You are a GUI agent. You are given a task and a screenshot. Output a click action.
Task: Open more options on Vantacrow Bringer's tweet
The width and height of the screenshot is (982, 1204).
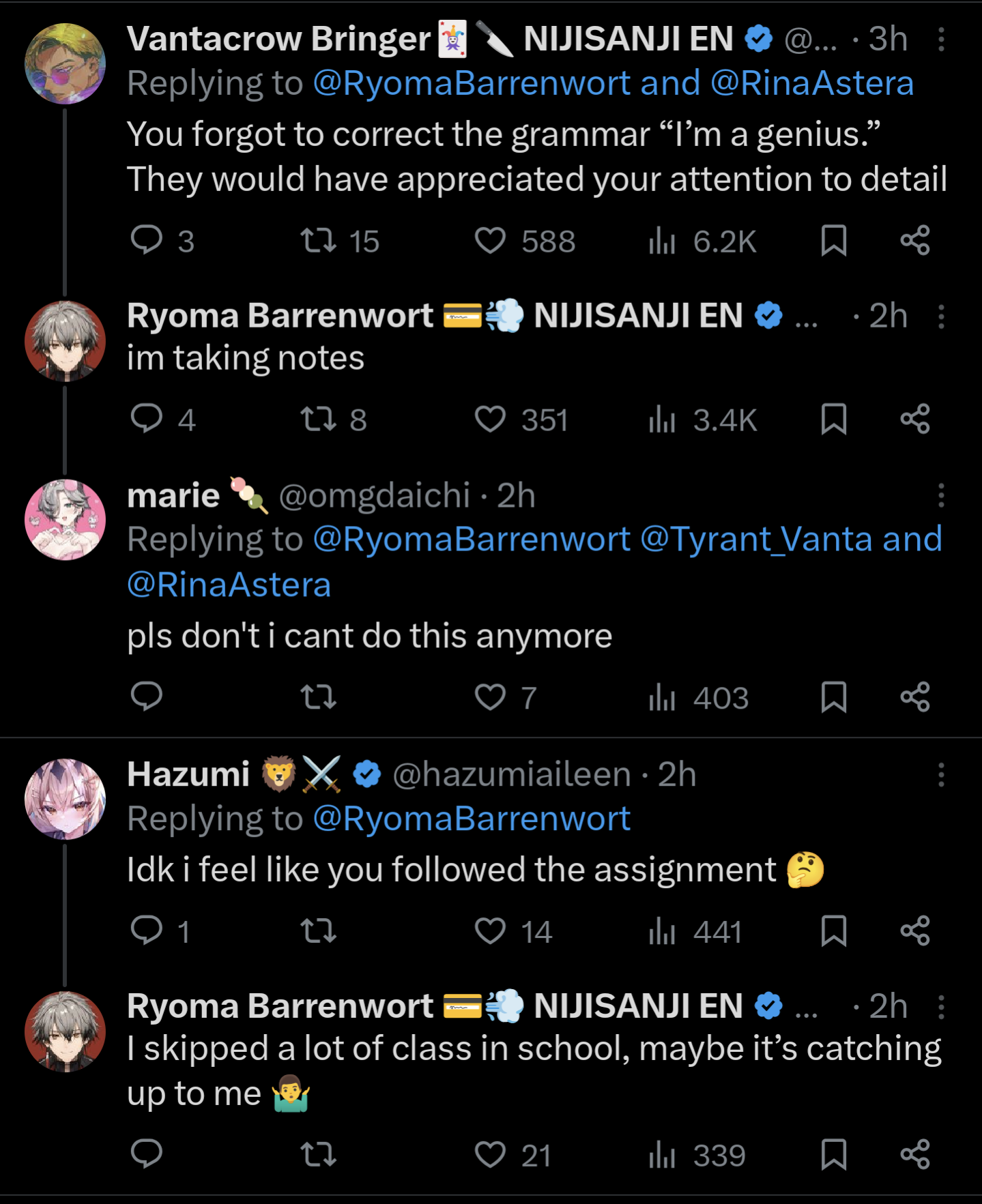[941, 40]
